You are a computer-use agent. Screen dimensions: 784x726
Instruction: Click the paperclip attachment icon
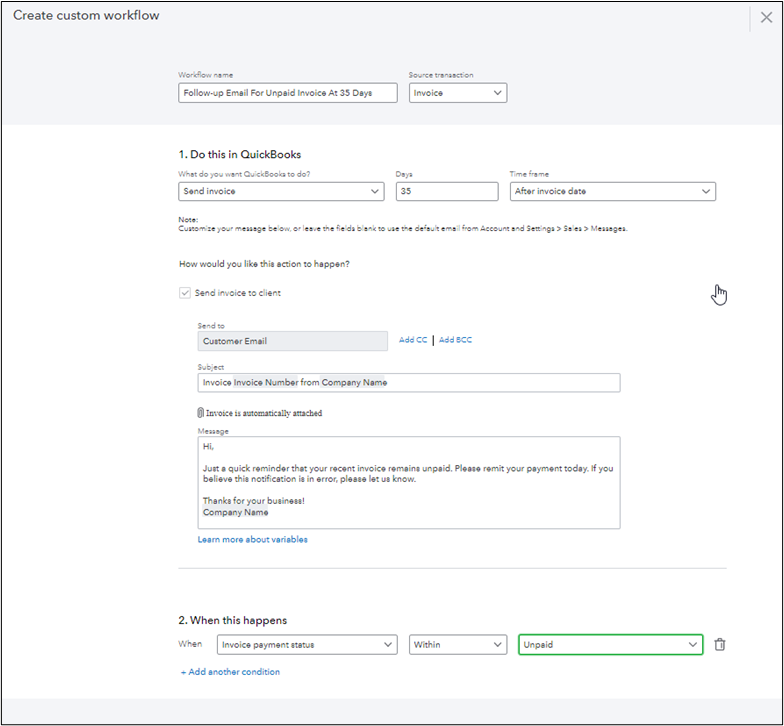click(200, 412)
